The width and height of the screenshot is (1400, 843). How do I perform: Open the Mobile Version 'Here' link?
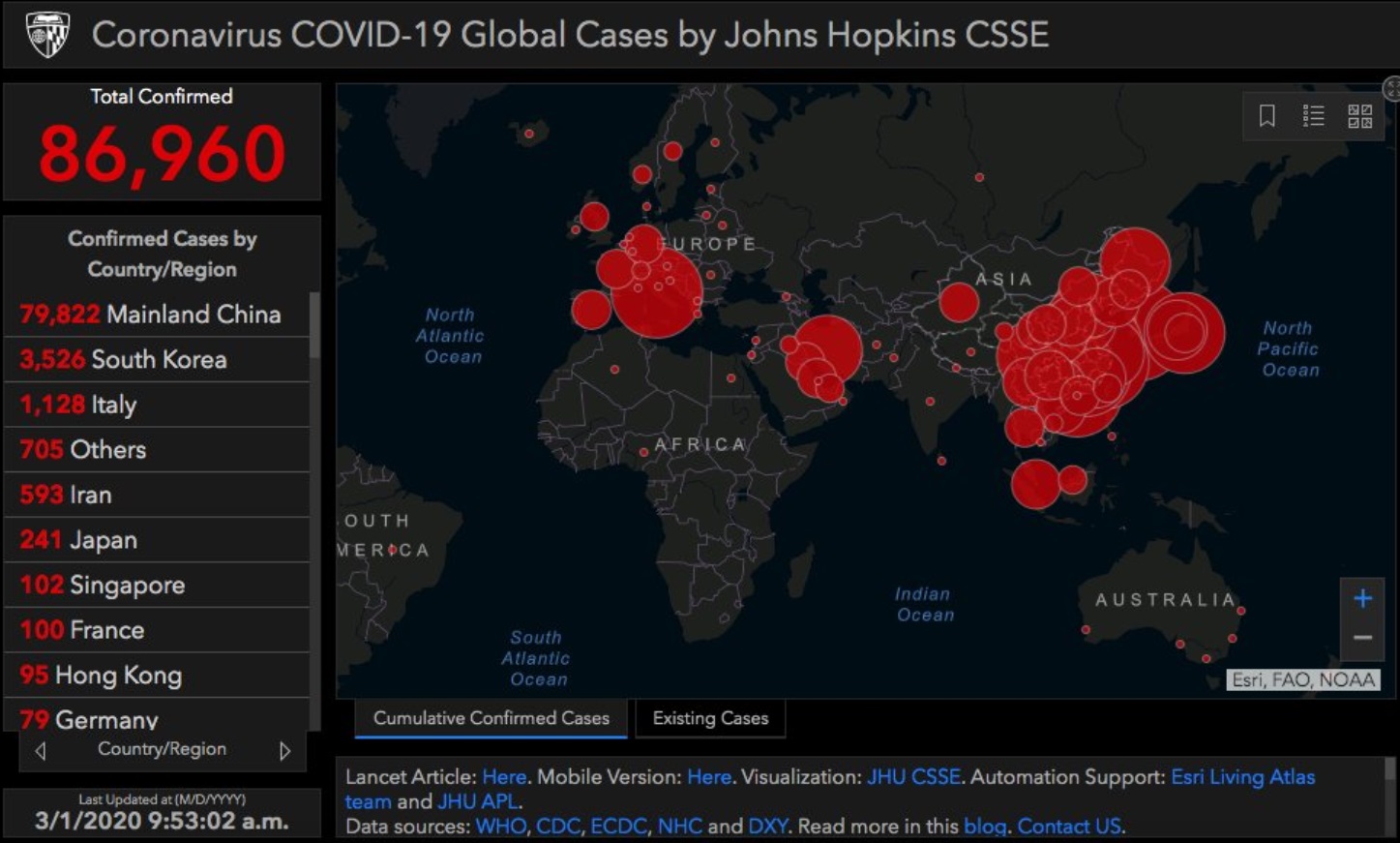click(709, 777)
